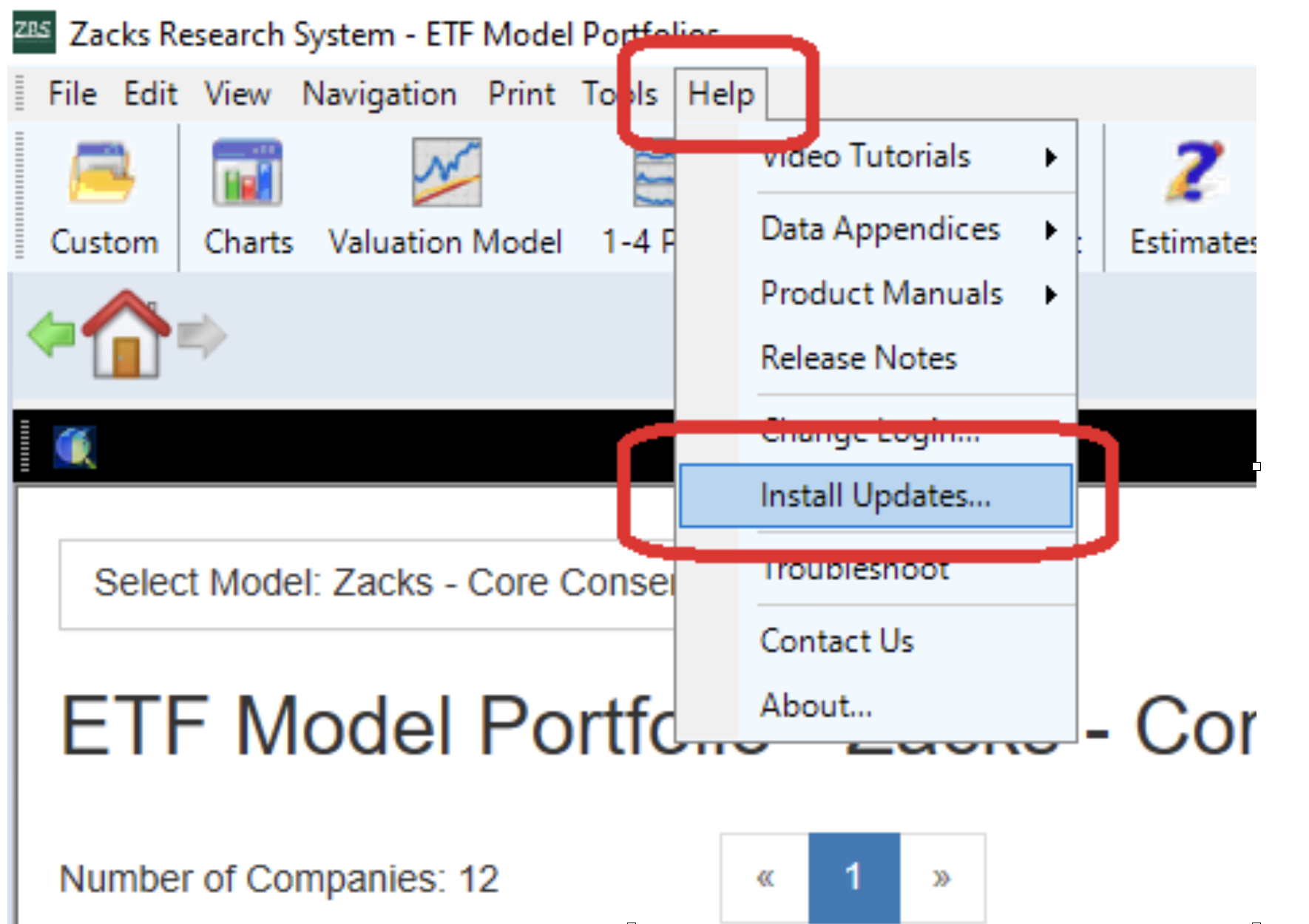Select Contact Us in Help menu

coord(878,641)
